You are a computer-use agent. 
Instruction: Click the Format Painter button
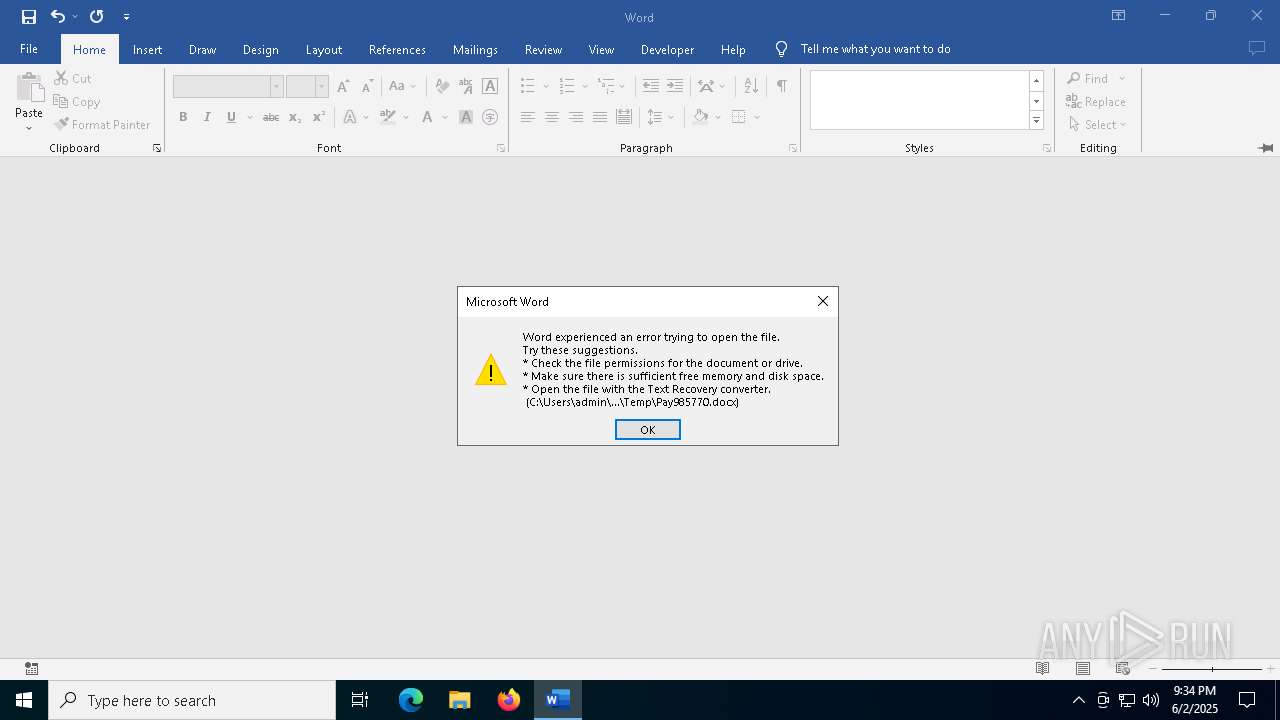(102, 124)
